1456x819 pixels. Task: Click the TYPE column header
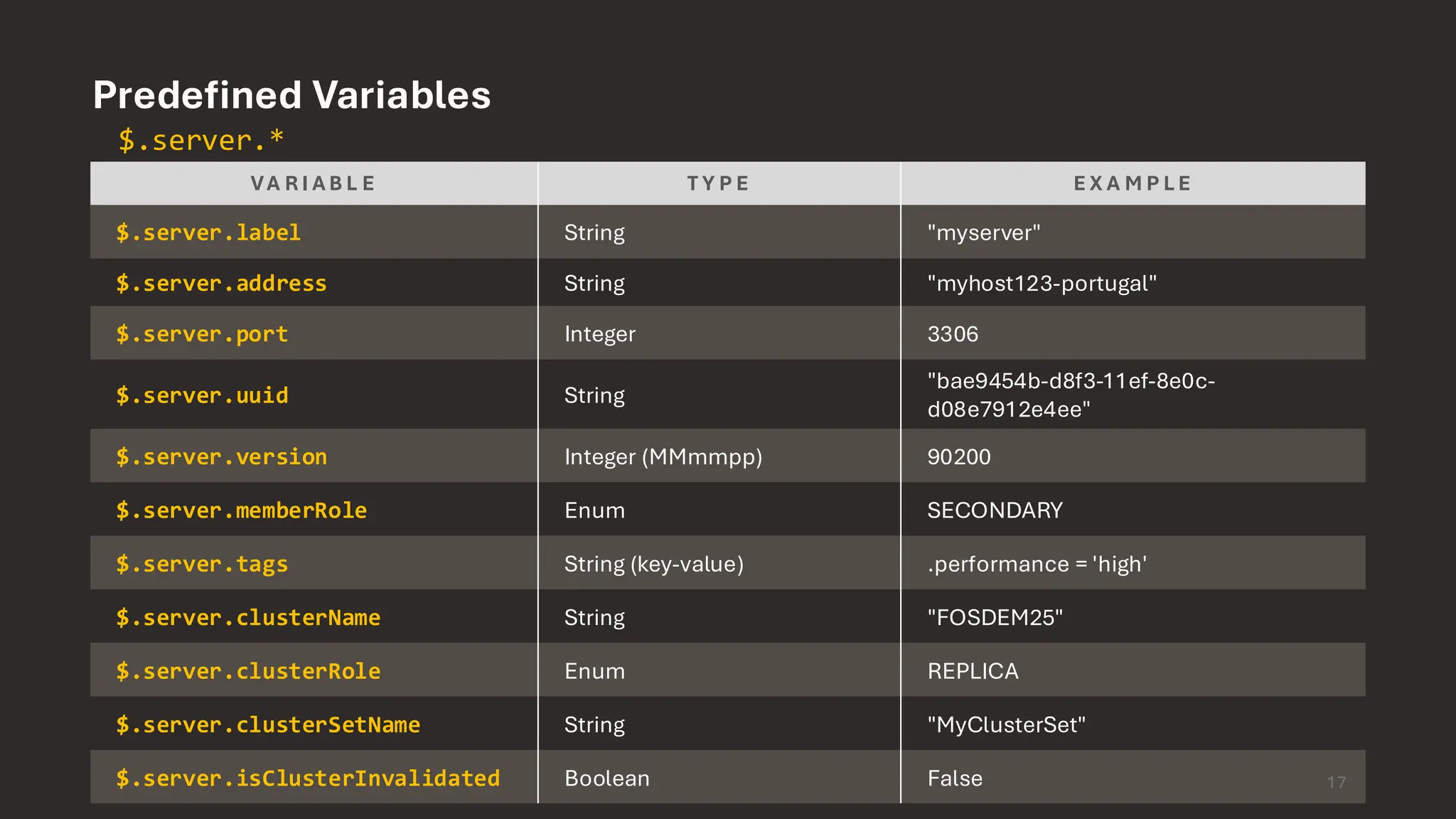pos(719,183)
